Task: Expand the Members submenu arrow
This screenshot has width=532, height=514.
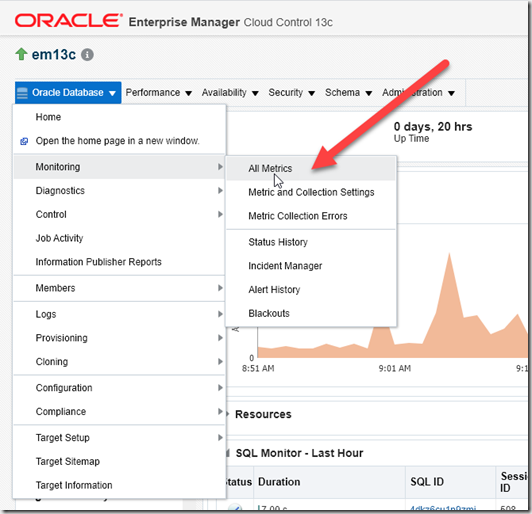Action: click(x=220, y=288)
